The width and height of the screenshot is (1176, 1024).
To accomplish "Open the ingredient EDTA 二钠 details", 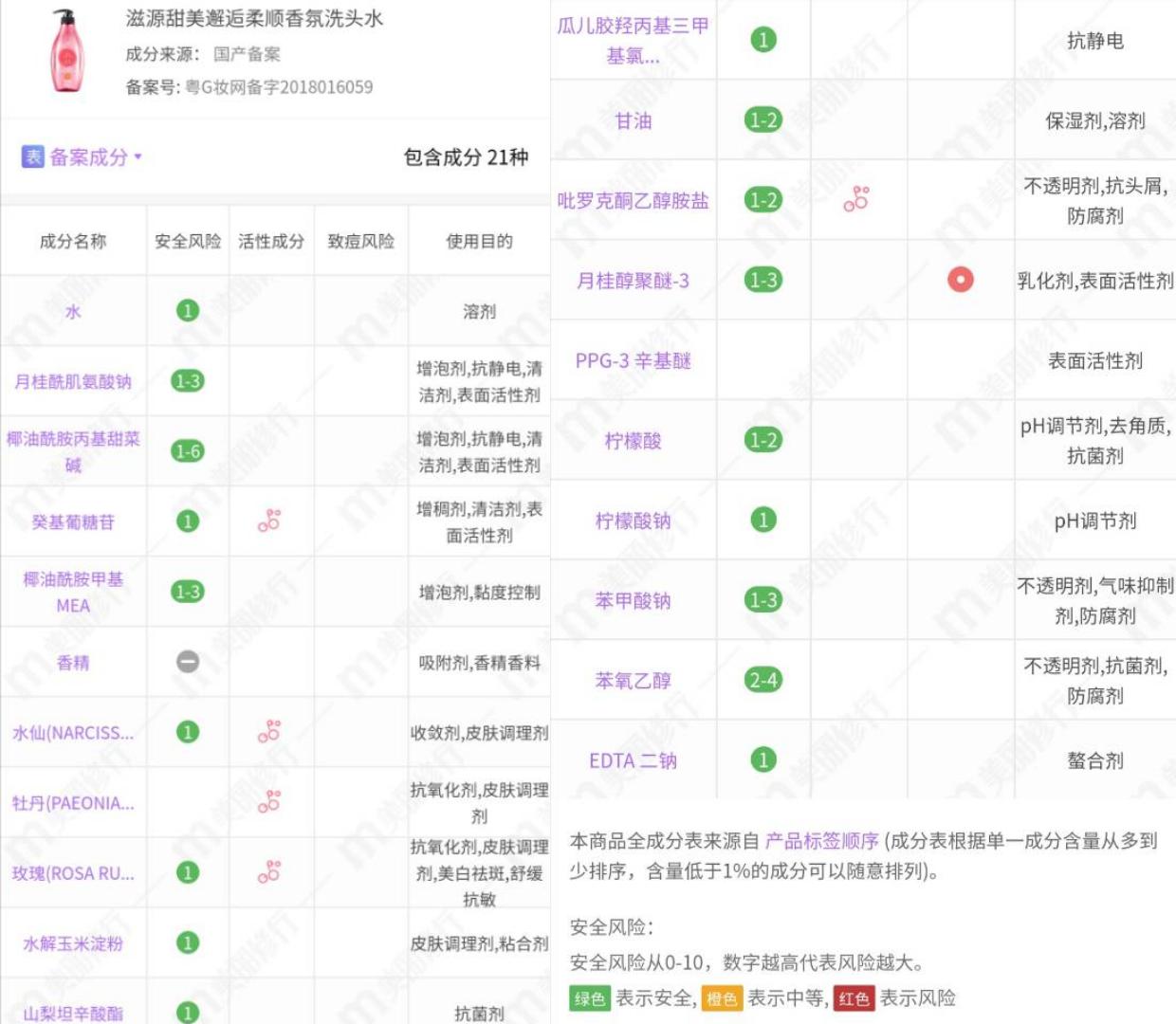I will [633, 759].
